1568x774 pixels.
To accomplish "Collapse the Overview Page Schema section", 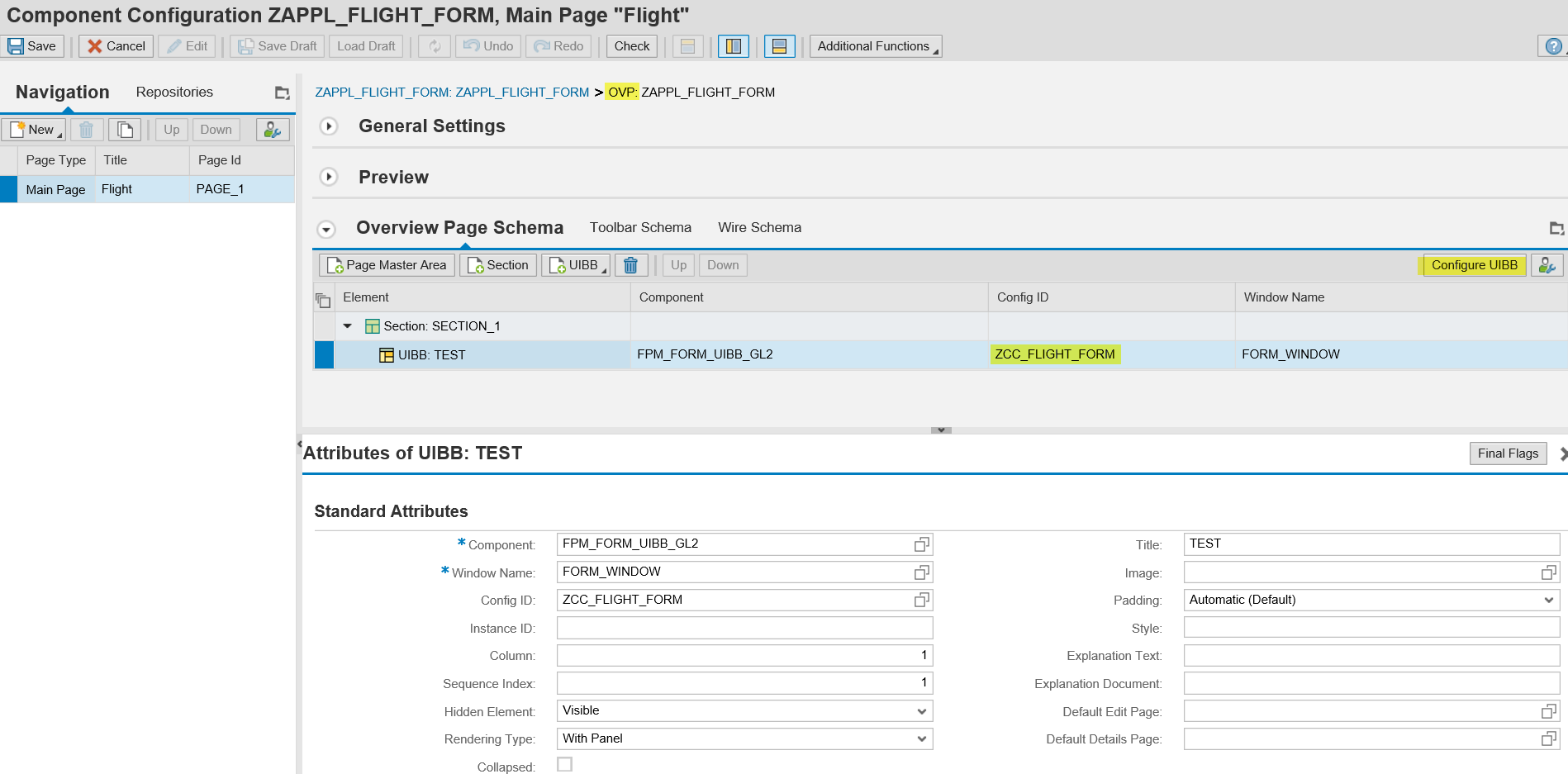I will [x=327, y=228].
